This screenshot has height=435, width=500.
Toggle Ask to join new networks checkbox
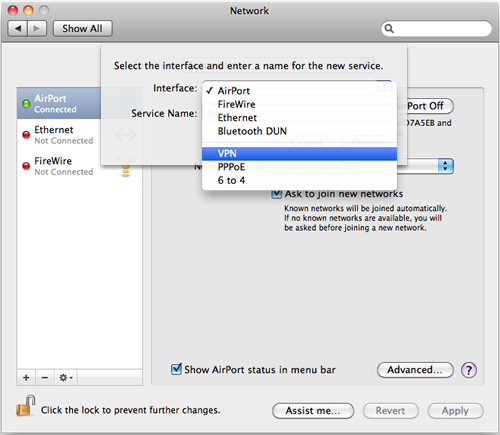(277, 194)
